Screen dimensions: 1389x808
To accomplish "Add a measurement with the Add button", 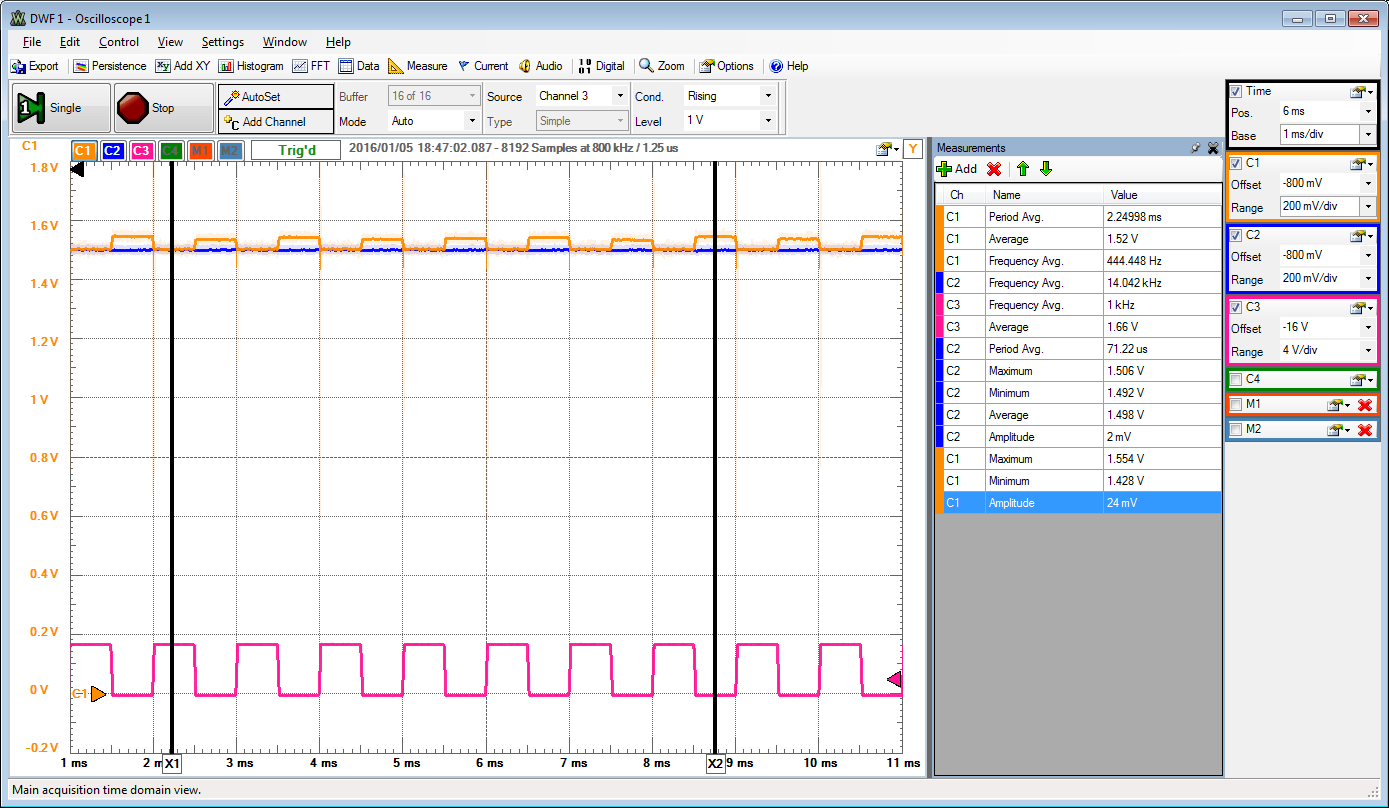I will [x=957, y=169].
